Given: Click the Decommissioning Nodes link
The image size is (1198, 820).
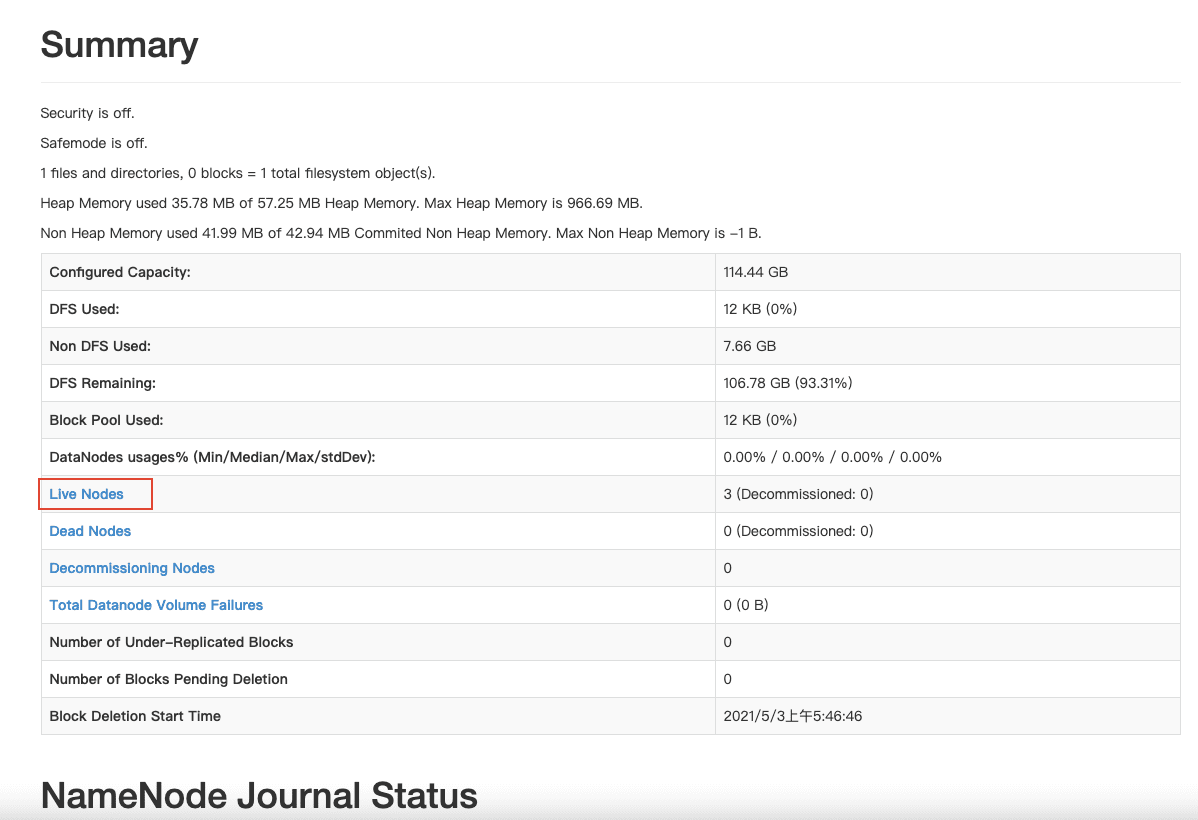Looking at the screenshot, I should point(132,568).
